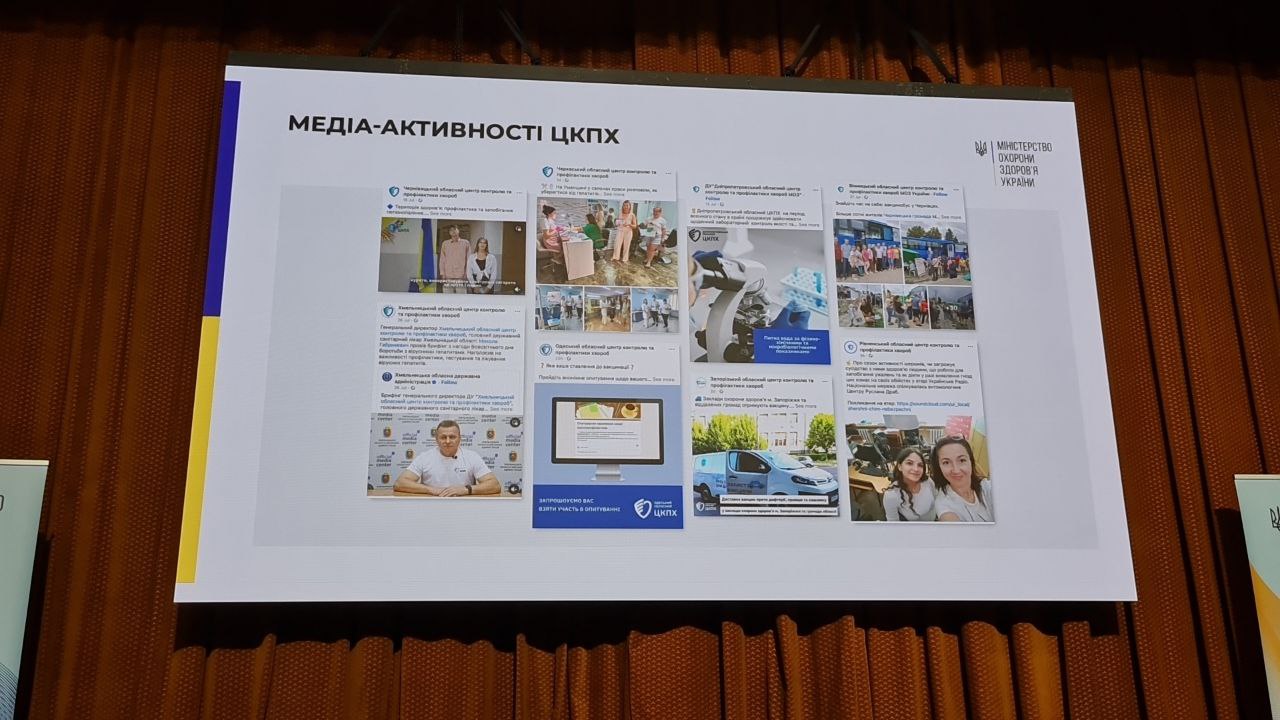Expand 'See more' in Odesa vaccination survey post
1280x720 pixels.
(x=664, y=380)
